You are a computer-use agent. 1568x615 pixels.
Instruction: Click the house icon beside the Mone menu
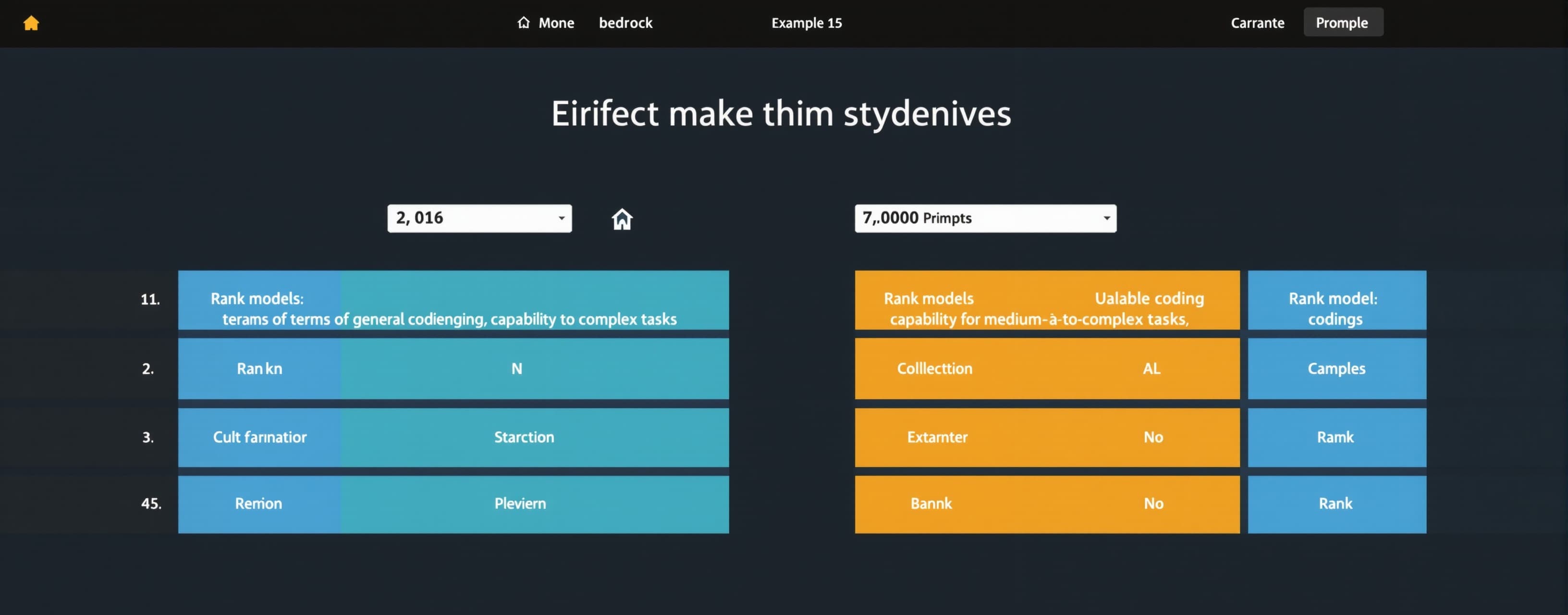[x=524, y=23]
